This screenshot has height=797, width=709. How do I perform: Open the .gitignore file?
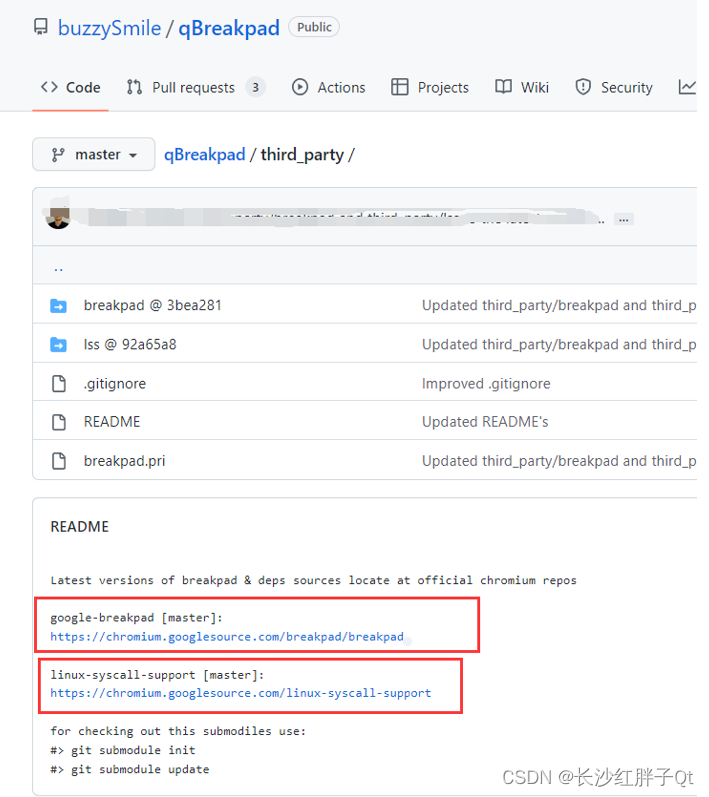(115, 384)
